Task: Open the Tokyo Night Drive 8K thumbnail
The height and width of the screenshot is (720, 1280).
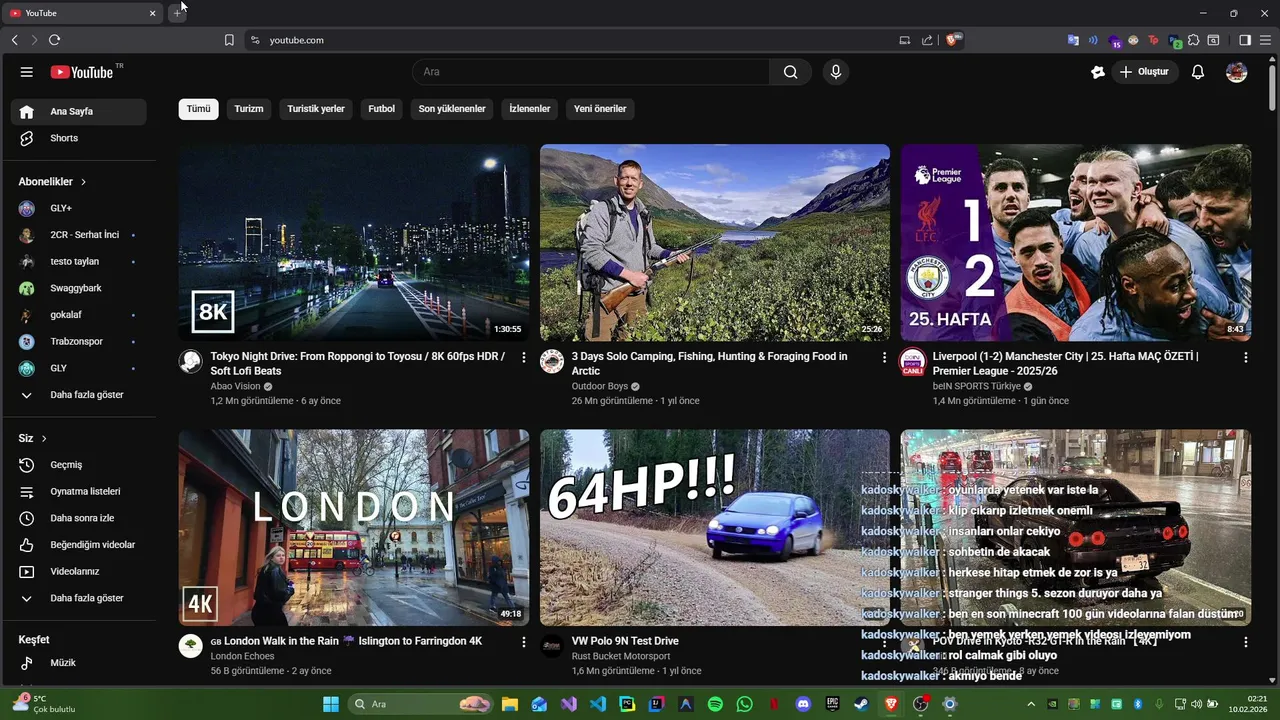Action: tap(354, 243)
